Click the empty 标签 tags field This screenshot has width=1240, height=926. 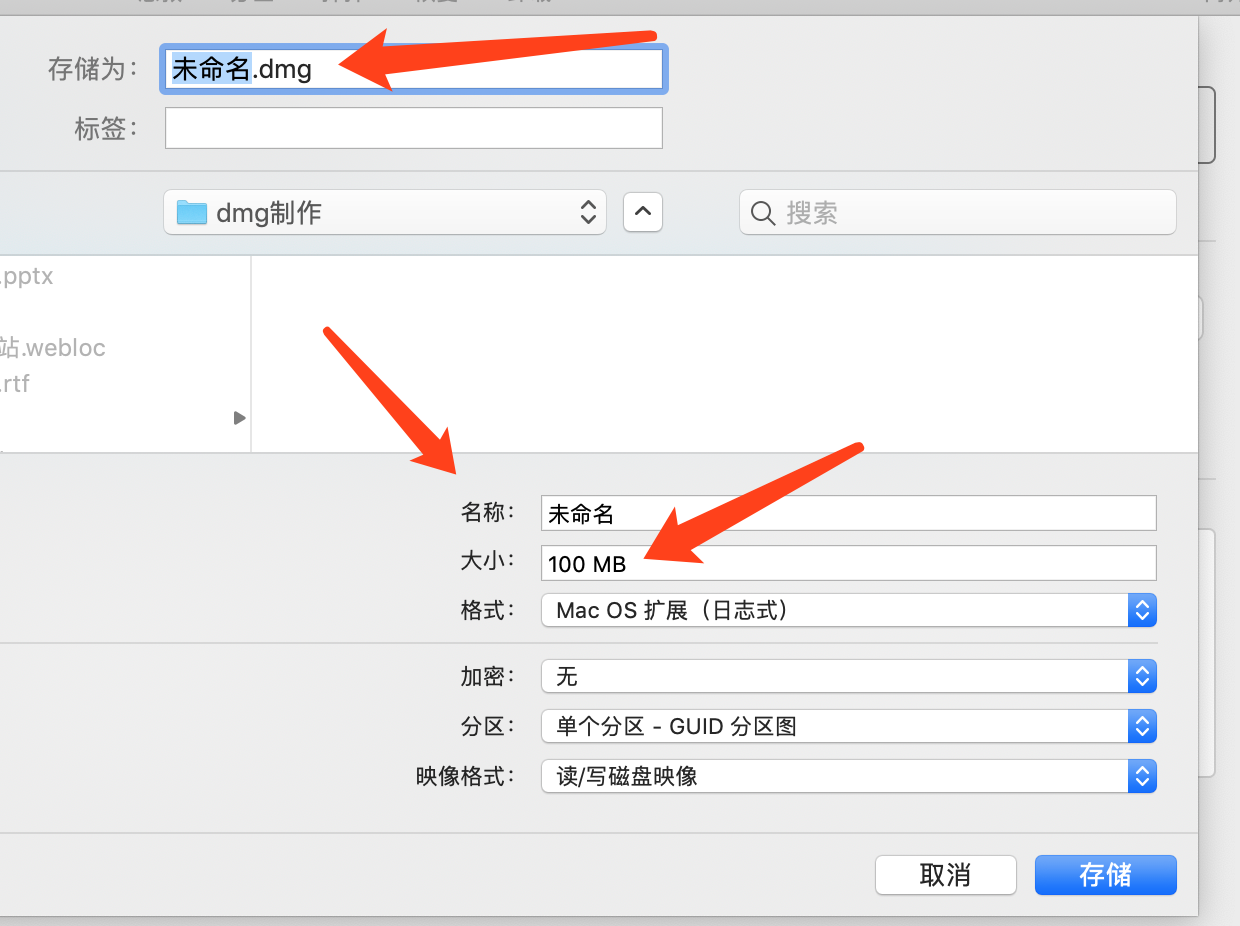click(413, 128)
